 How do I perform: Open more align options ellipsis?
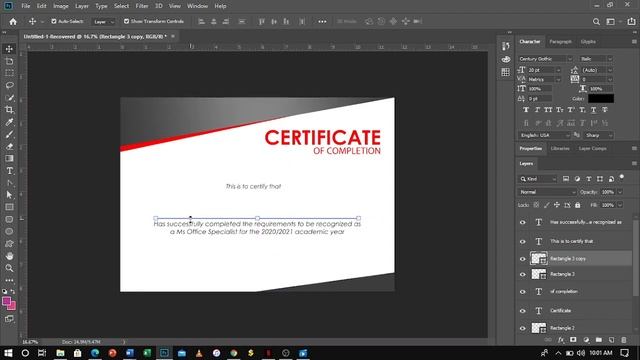tap(322, 22)
